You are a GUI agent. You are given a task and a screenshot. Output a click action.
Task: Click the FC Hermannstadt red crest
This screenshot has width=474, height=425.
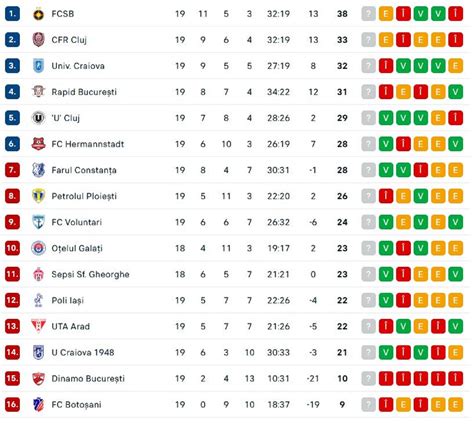click(x=39, y=144)
